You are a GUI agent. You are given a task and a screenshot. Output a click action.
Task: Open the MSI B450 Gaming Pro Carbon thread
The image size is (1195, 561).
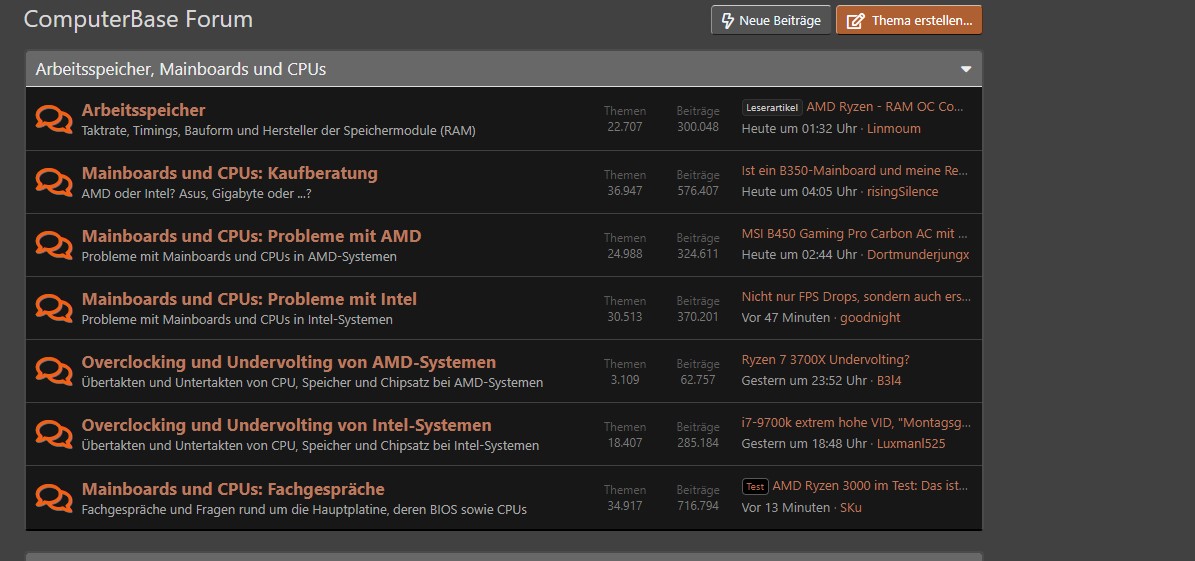(x=855, y=234)
